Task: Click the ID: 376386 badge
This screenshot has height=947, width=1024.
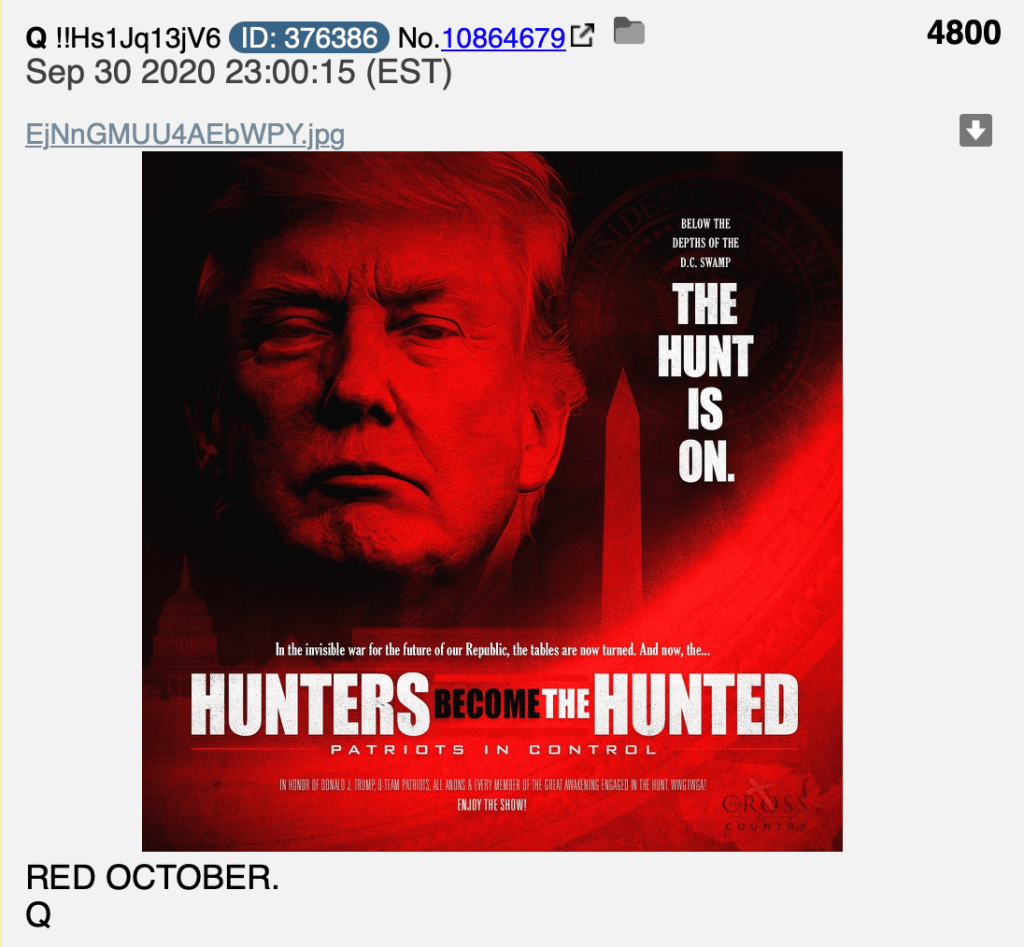Action: (x=310, y=38)
